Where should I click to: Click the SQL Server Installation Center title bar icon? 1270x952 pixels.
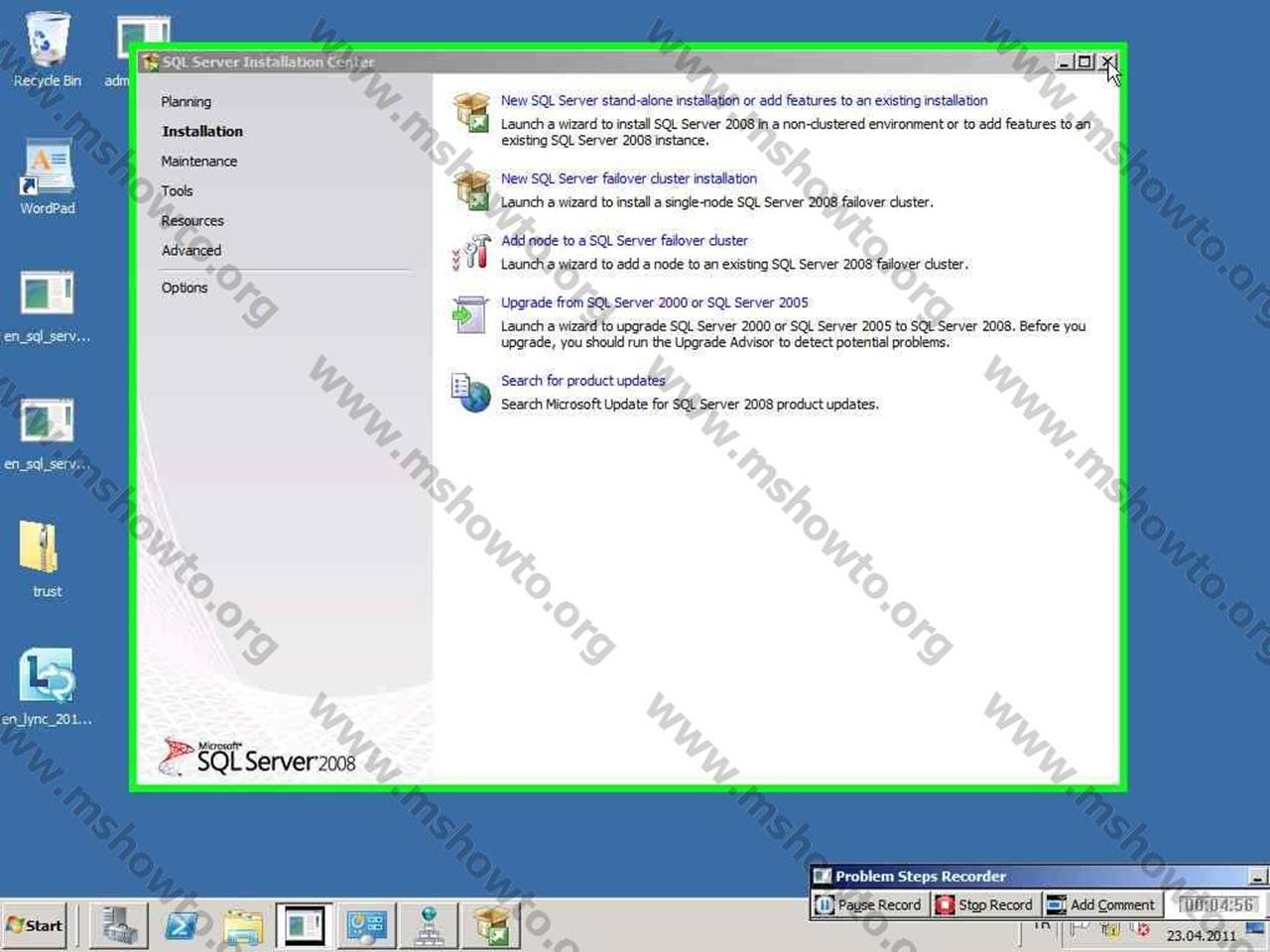pos(151,62)
